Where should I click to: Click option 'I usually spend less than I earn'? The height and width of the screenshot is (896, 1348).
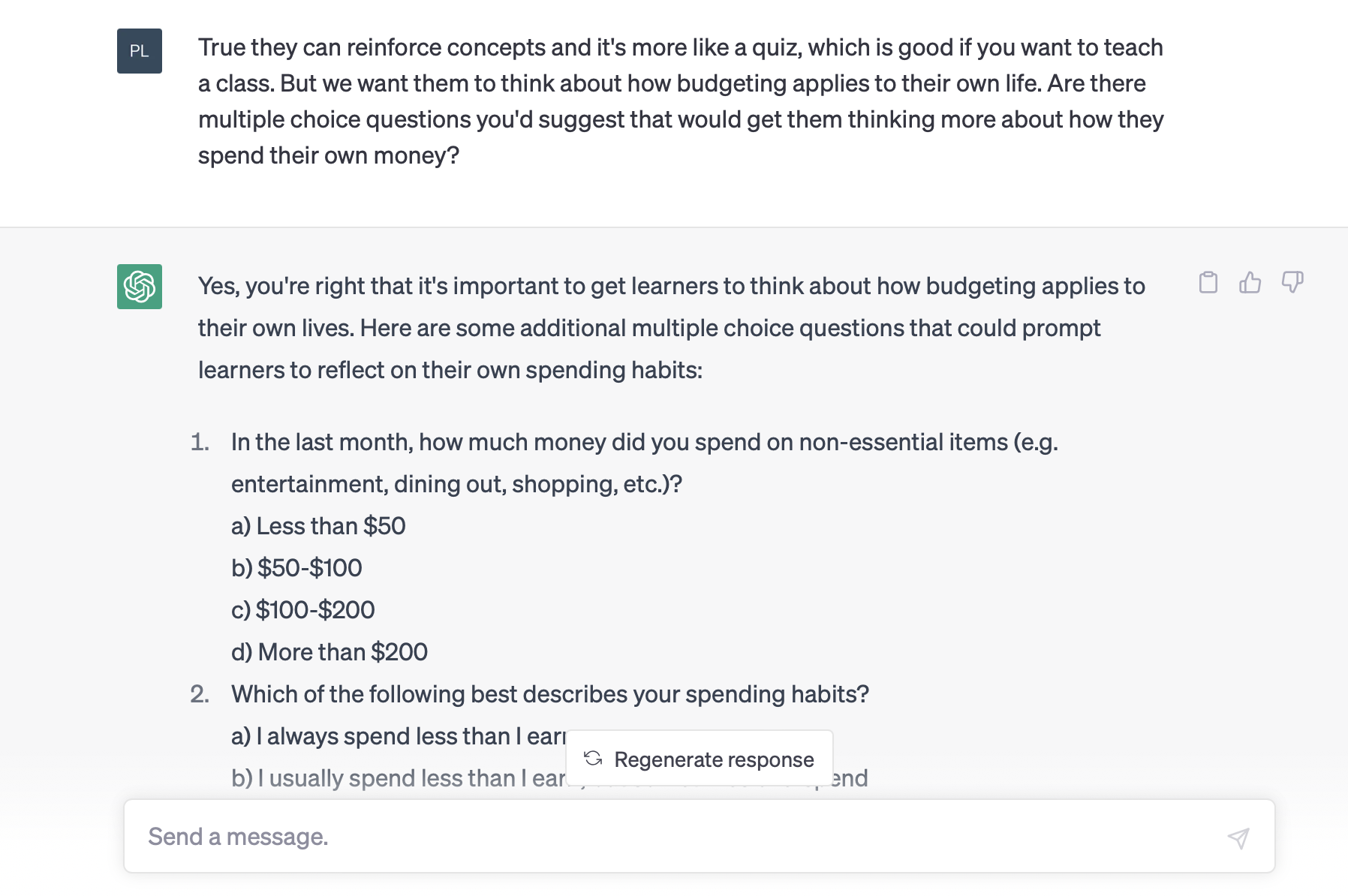click(x=399, y=778)
